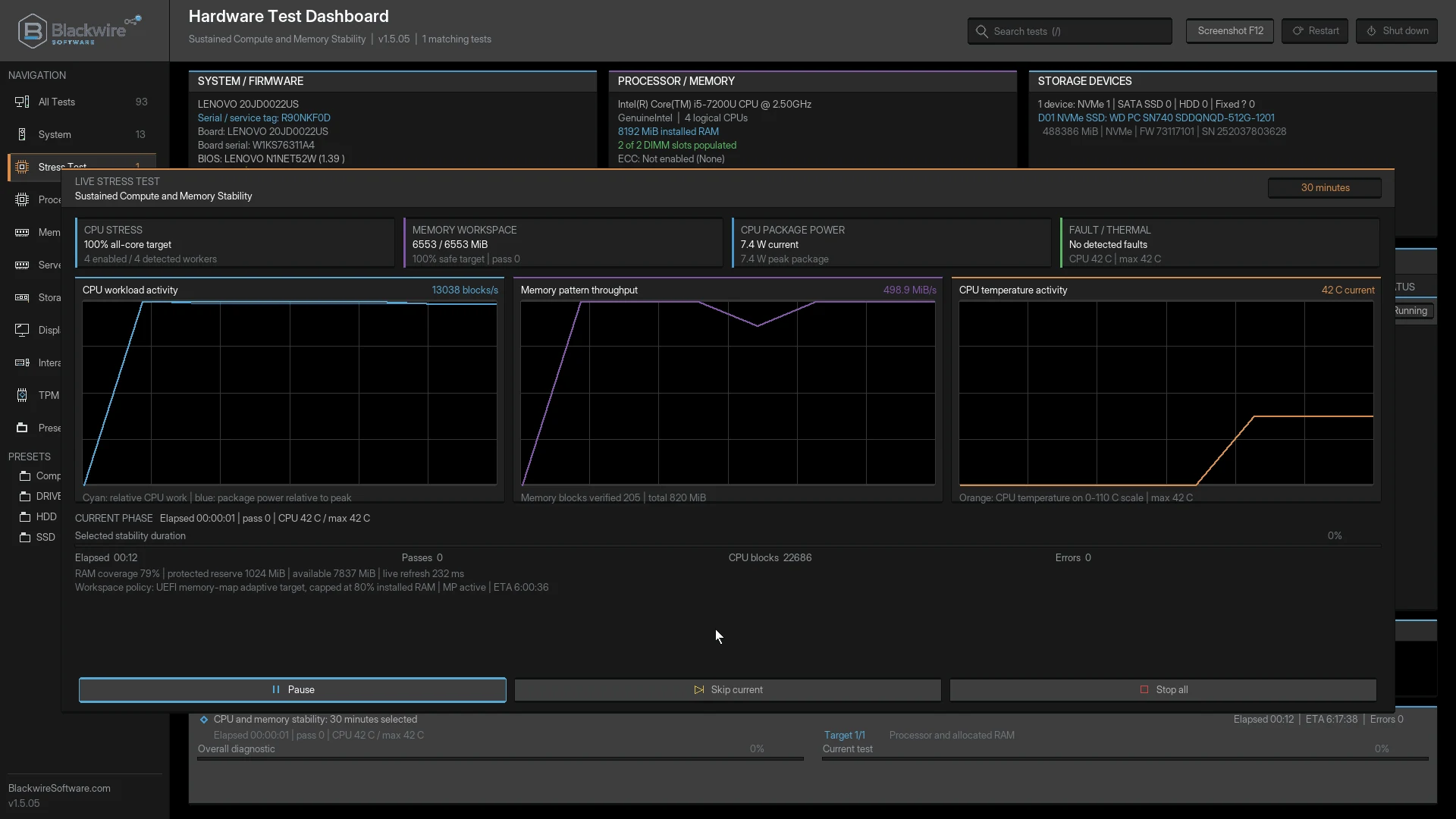Open the System navigation item

82,134
